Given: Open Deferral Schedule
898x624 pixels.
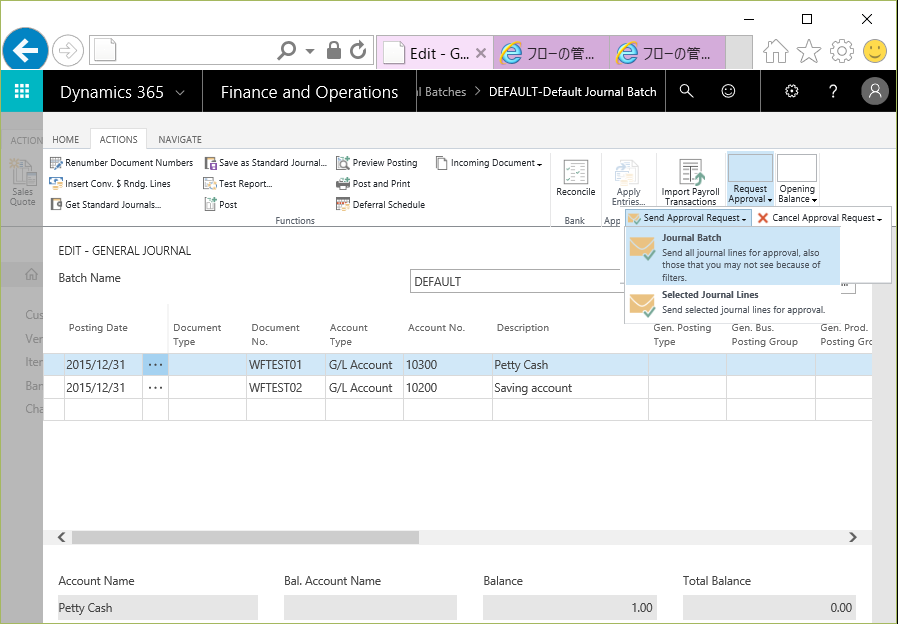Looking at the screenshot, I should (x=381, y=204).
